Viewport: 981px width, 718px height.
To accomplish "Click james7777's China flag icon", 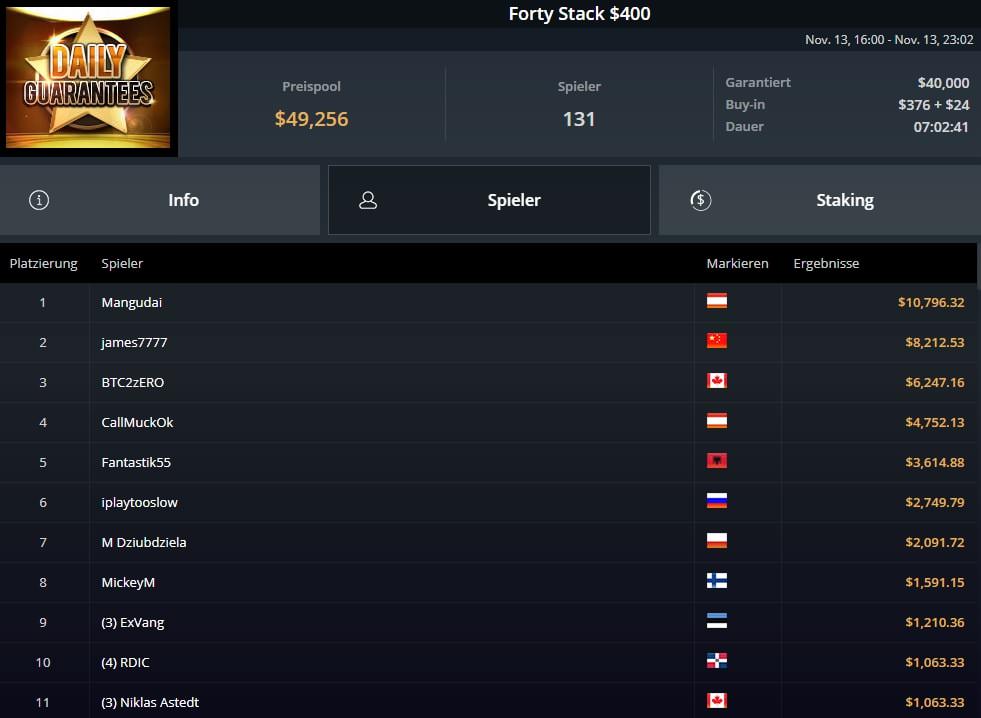I will tap(717, 341).
